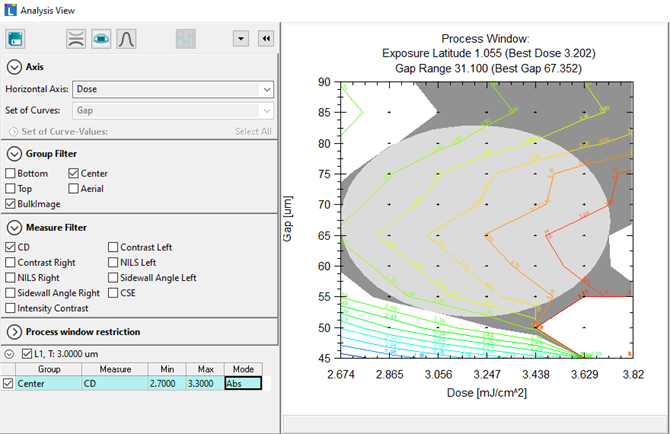Enable the Aerial group checkbox
Screen dimensions: 670x434
pos(74,188)
